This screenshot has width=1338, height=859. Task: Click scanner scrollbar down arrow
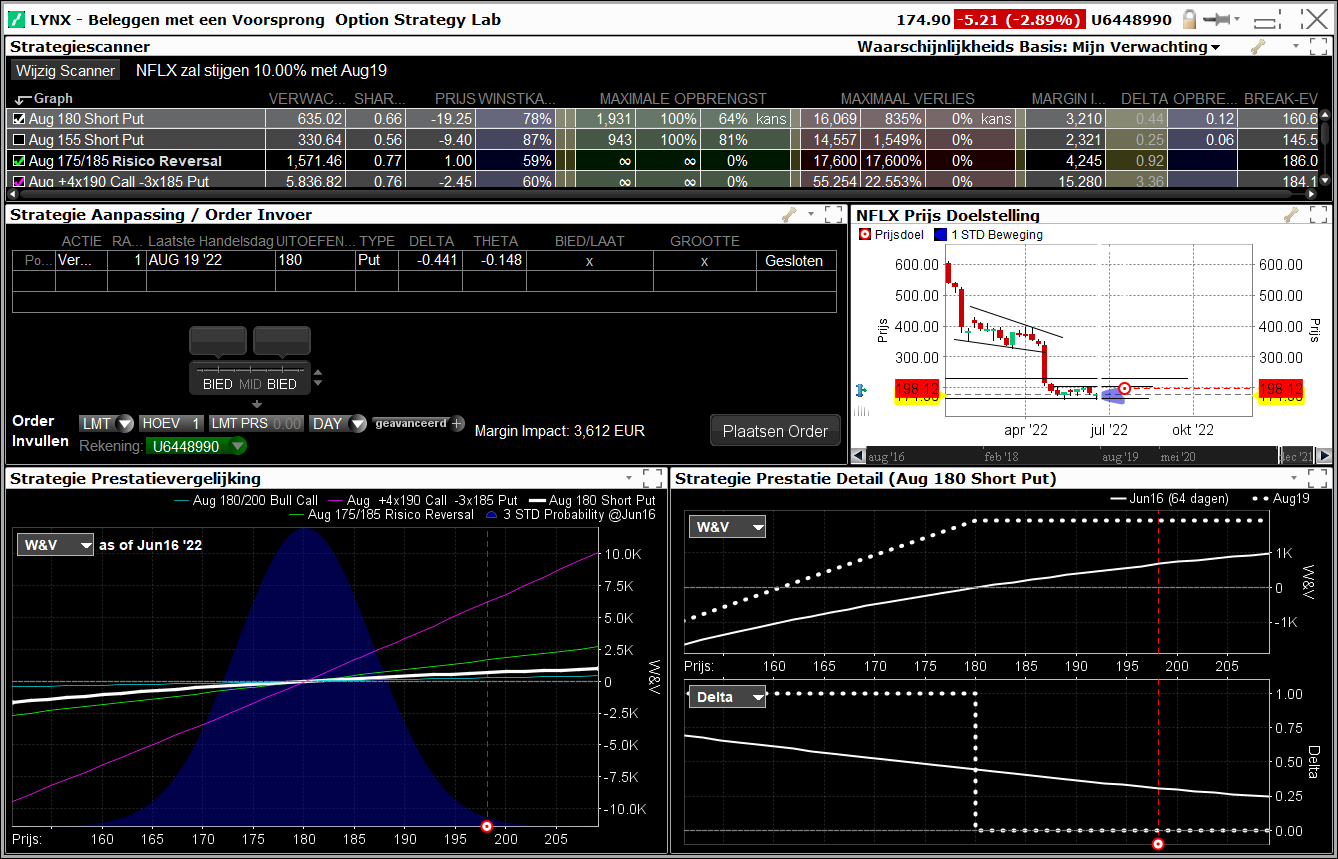point(1325,181)
